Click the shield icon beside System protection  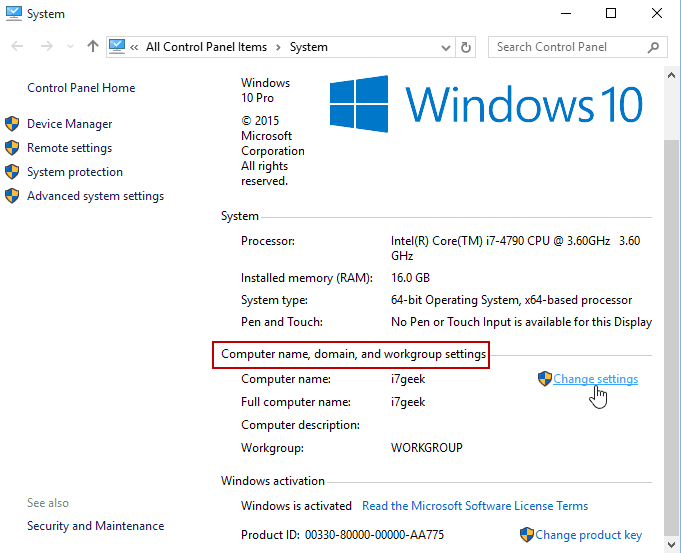point(12,172)
